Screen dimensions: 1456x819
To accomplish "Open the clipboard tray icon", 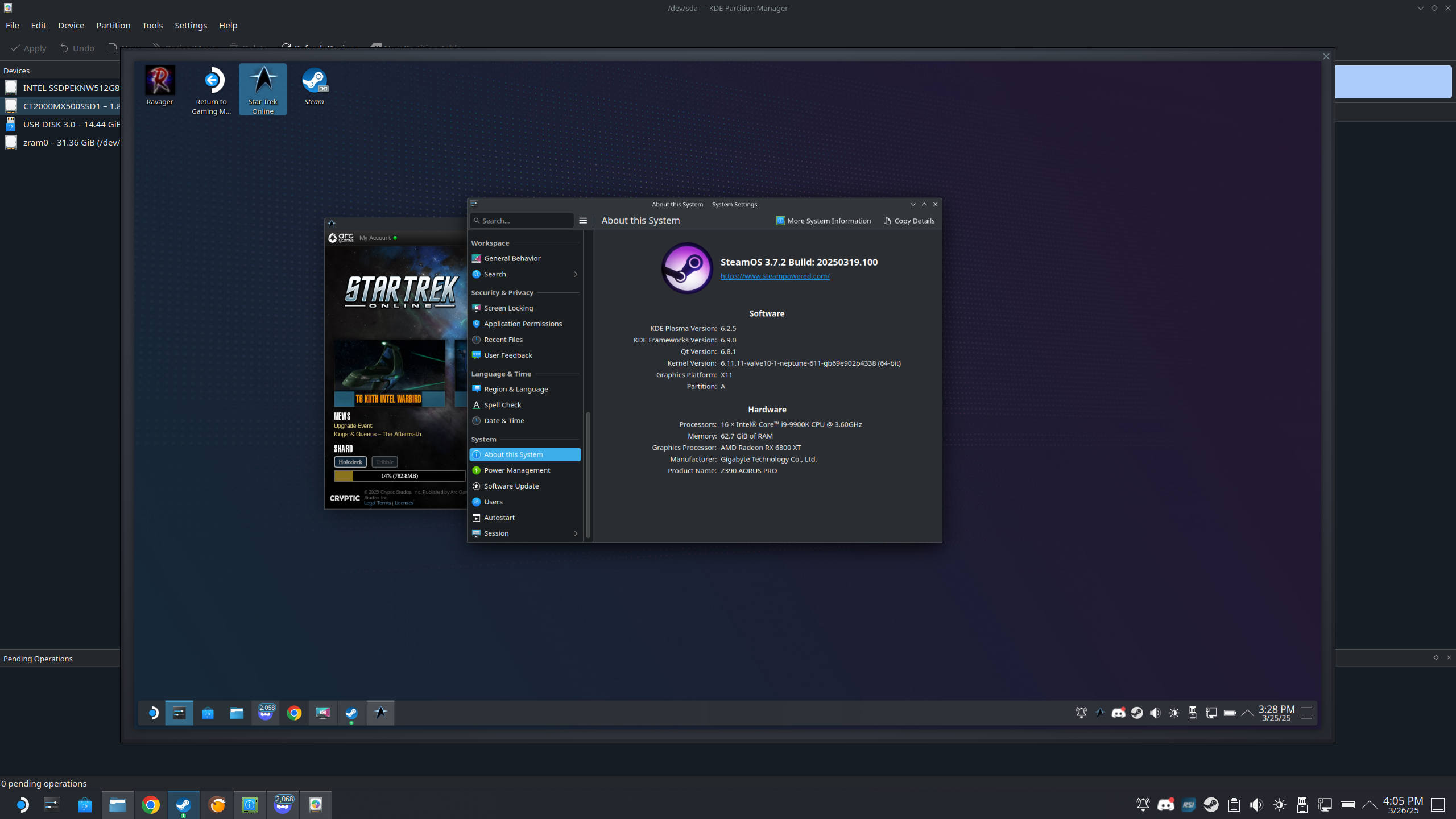I will [1234, 805].
